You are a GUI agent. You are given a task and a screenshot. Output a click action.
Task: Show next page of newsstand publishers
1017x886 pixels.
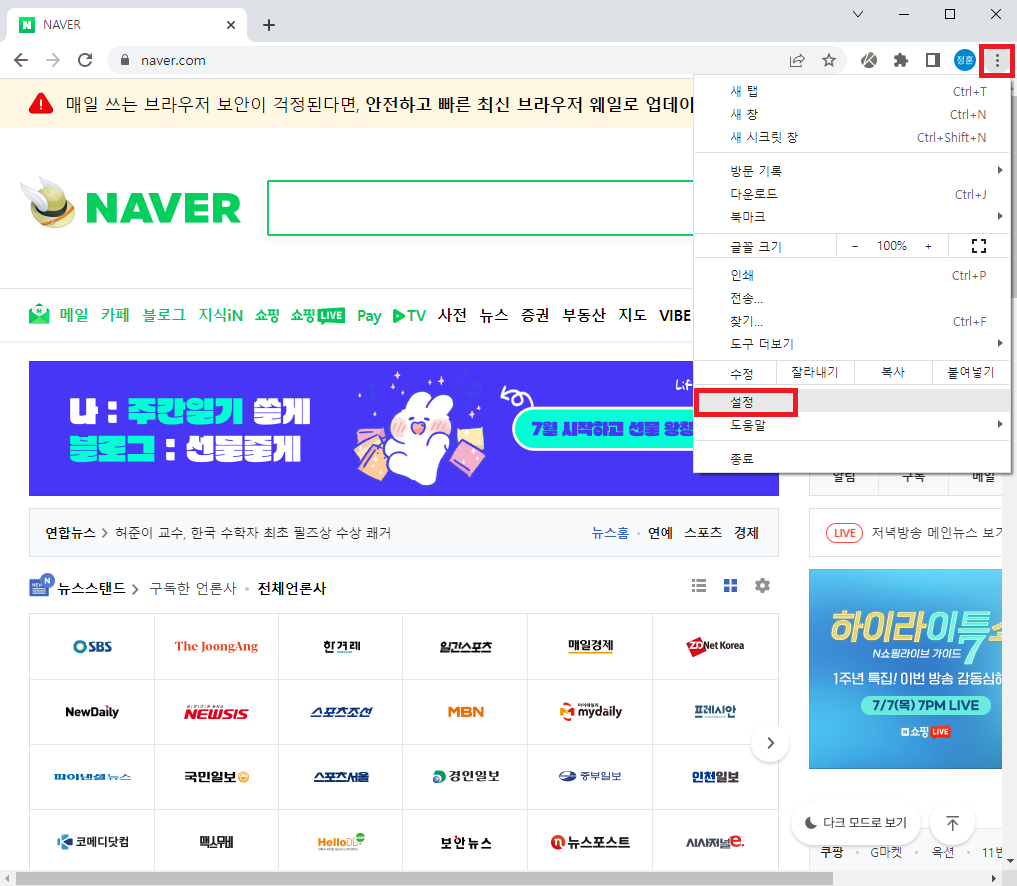point(770,743)
